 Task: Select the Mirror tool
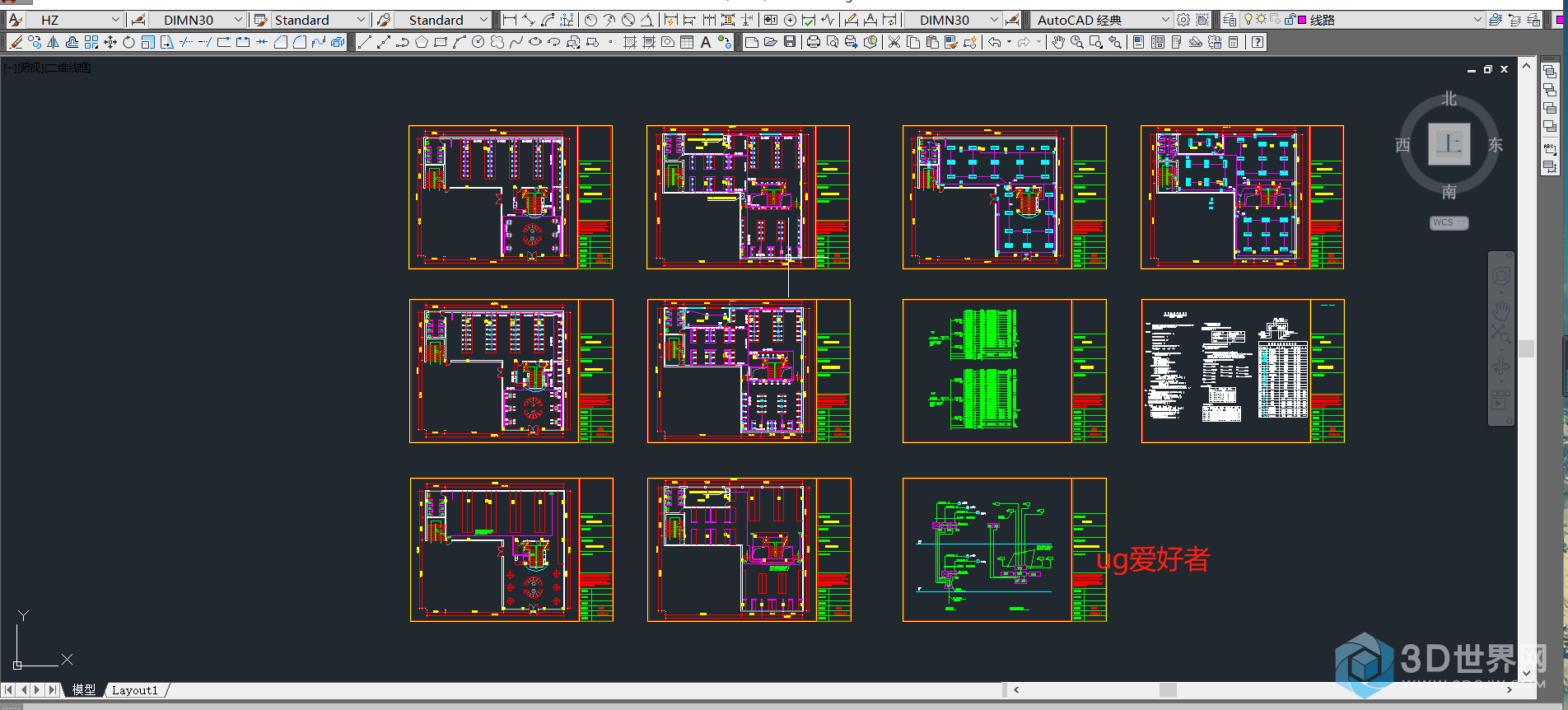click(x=54, y=42)
